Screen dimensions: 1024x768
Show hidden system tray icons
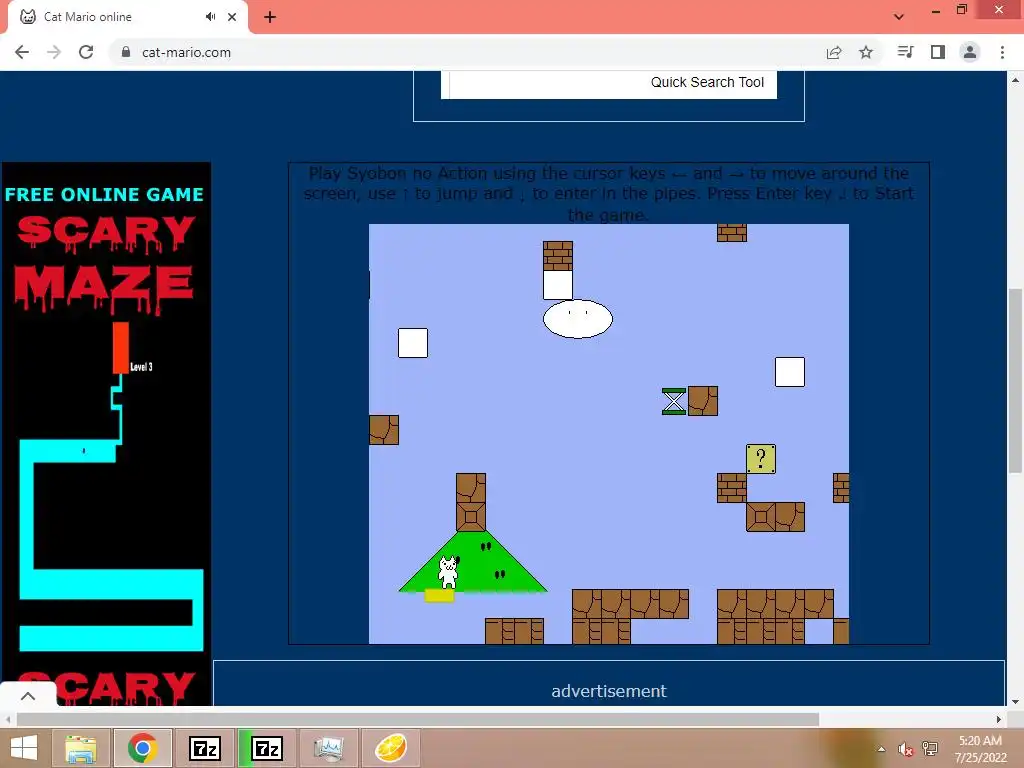click(x=881, y=749)
